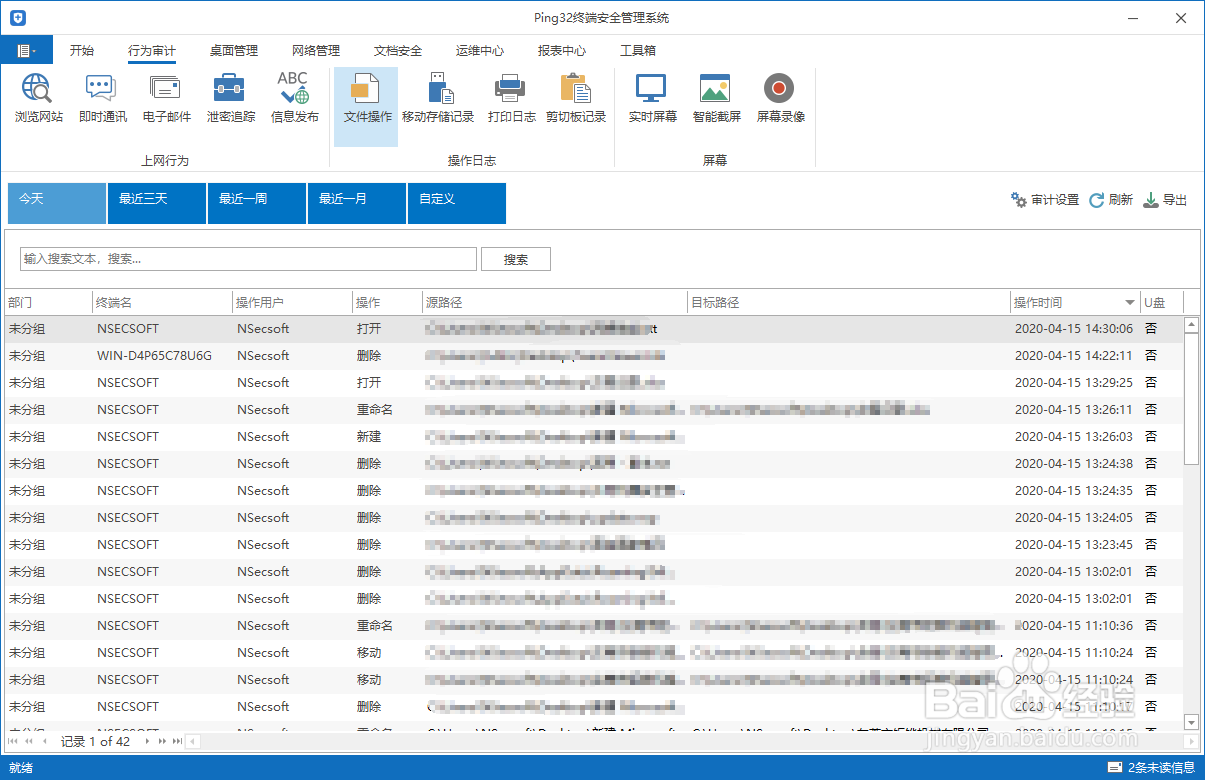Go to the next record arrow
Viewport: 1205px width, 780px height.
tap(147, 741)
